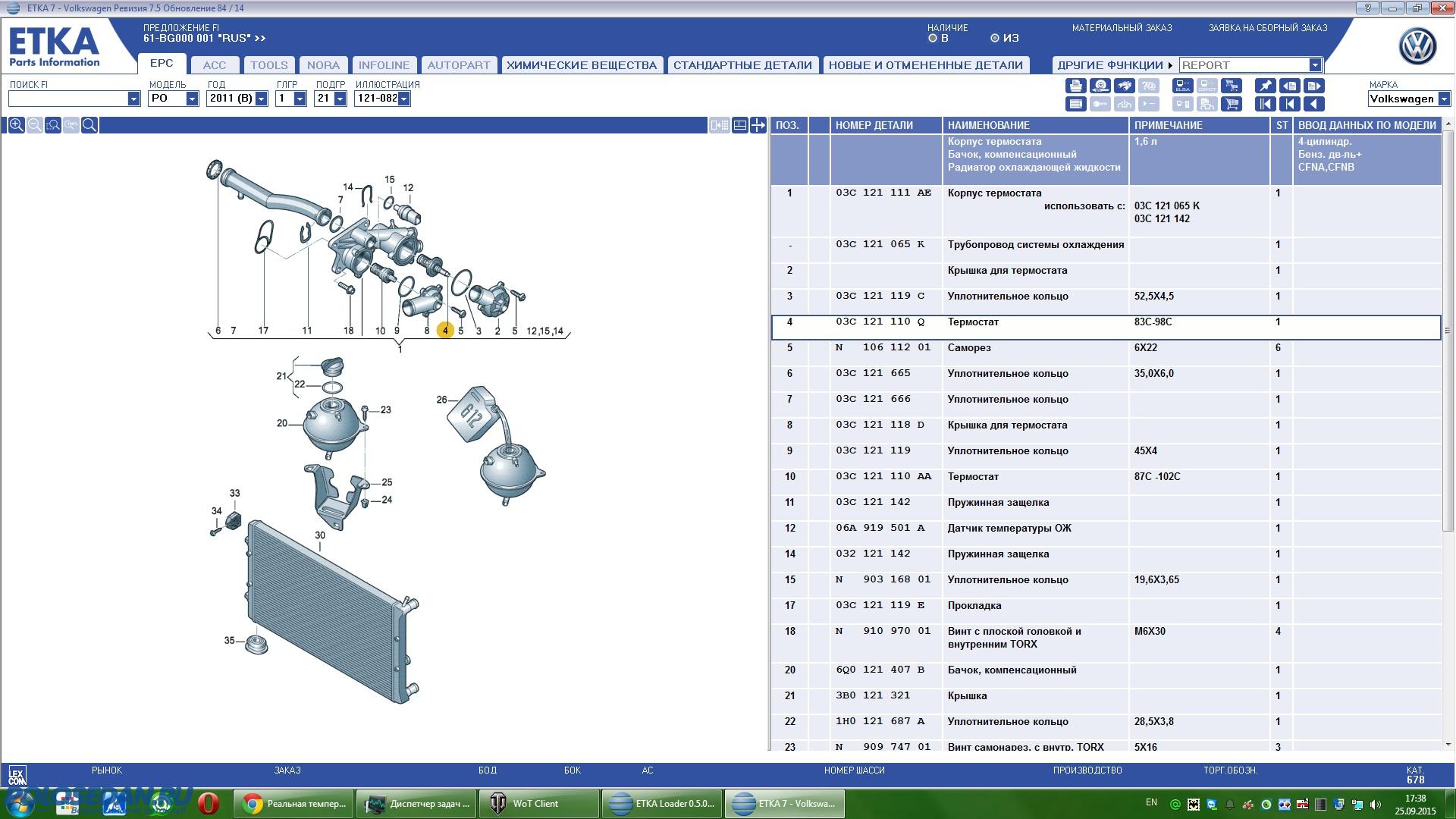
Task: Open the ELSA link icon
Action: [1183, 86]
